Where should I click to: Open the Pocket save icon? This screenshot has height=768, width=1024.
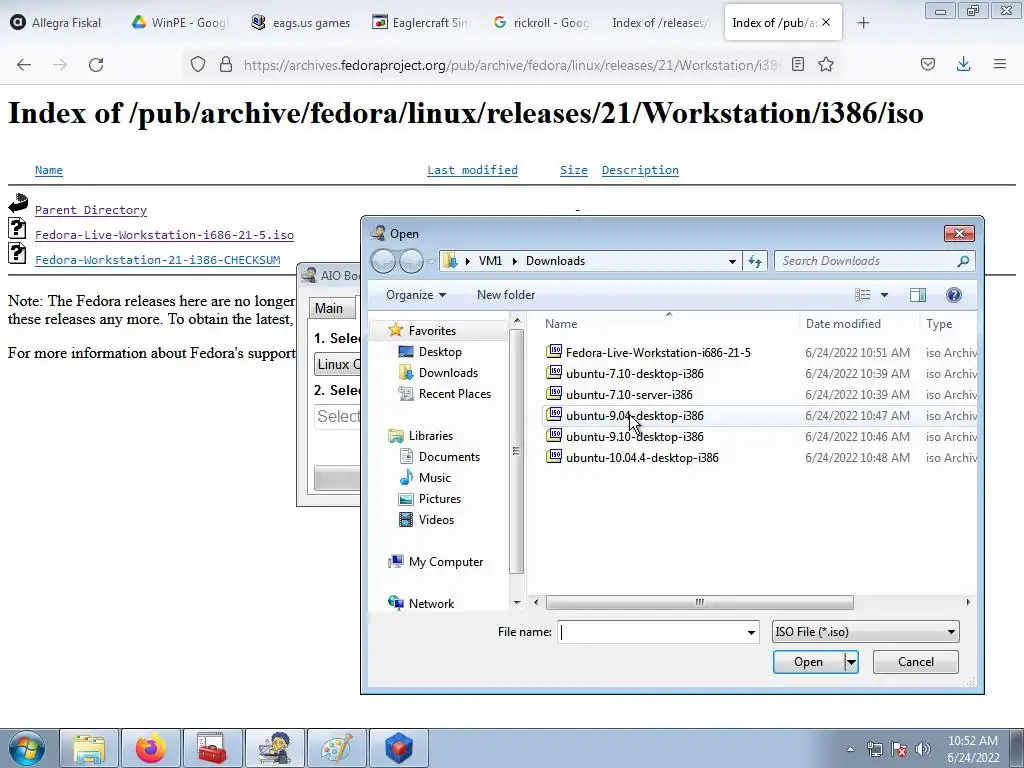pos(928,64)
